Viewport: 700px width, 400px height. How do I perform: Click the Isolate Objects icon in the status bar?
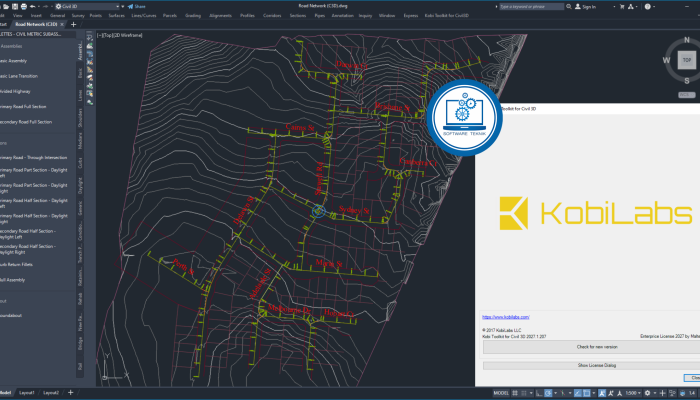click(672, 393)
